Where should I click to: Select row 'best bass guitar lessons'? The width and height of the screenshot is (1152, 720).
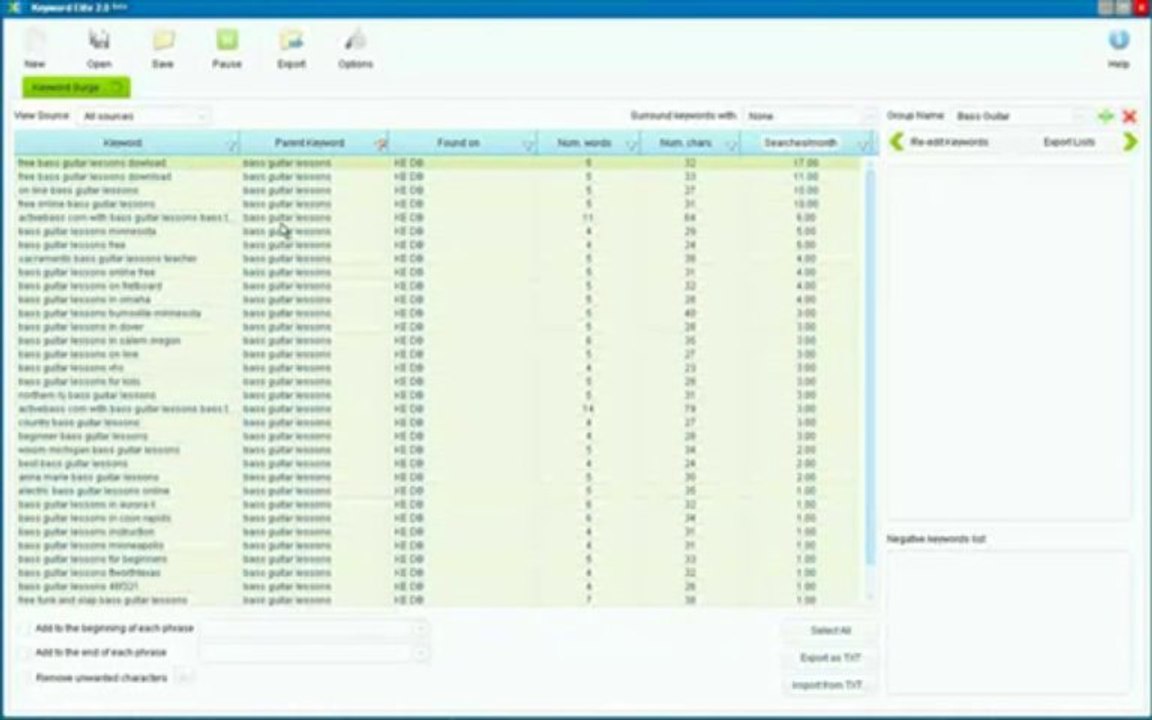pos(438,464)
